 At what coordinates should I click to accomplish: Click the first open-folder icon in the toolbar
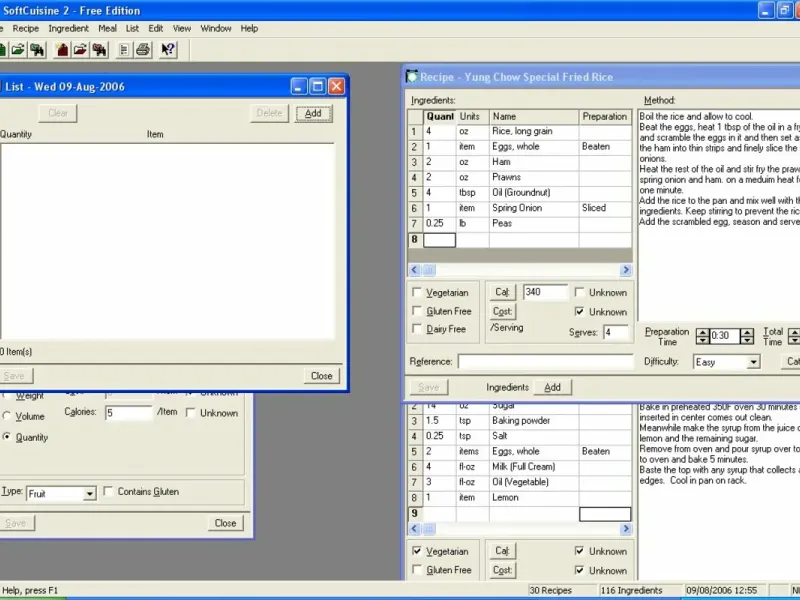18,49
